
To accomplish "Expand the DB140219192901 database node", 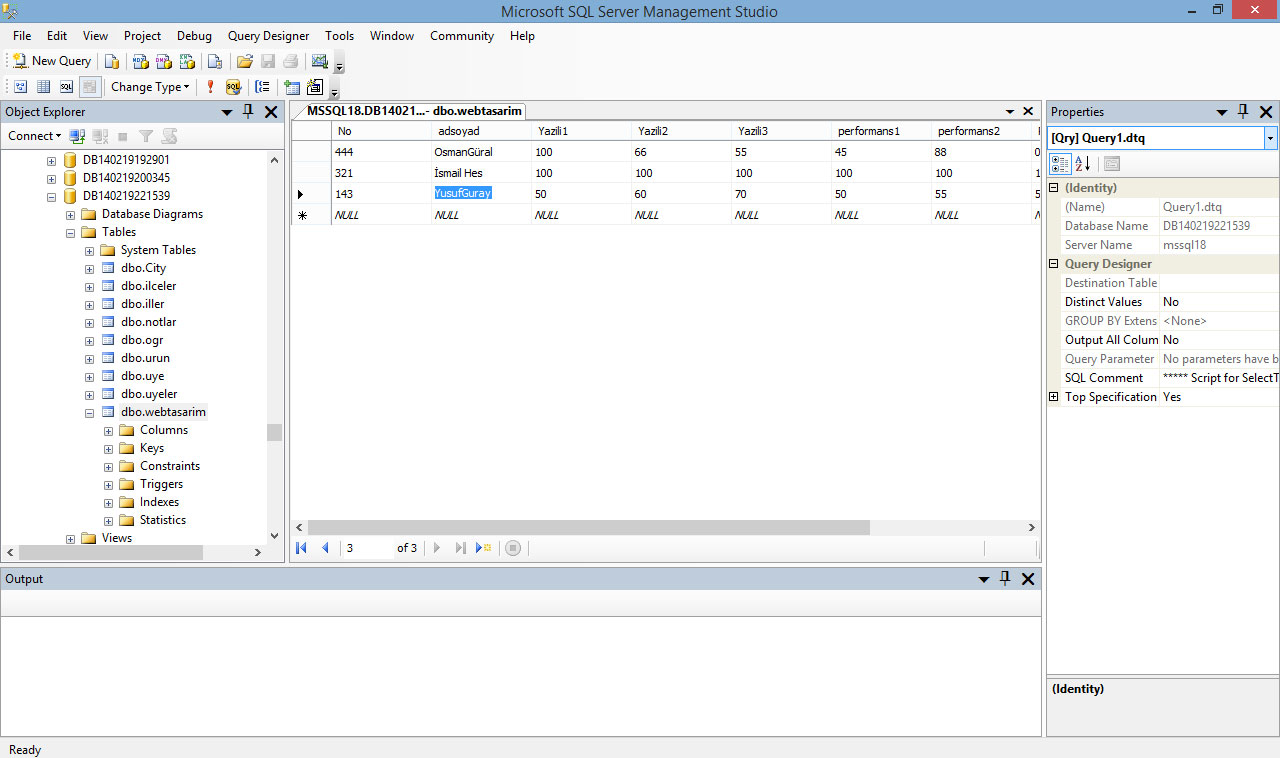I will [52, 160].
